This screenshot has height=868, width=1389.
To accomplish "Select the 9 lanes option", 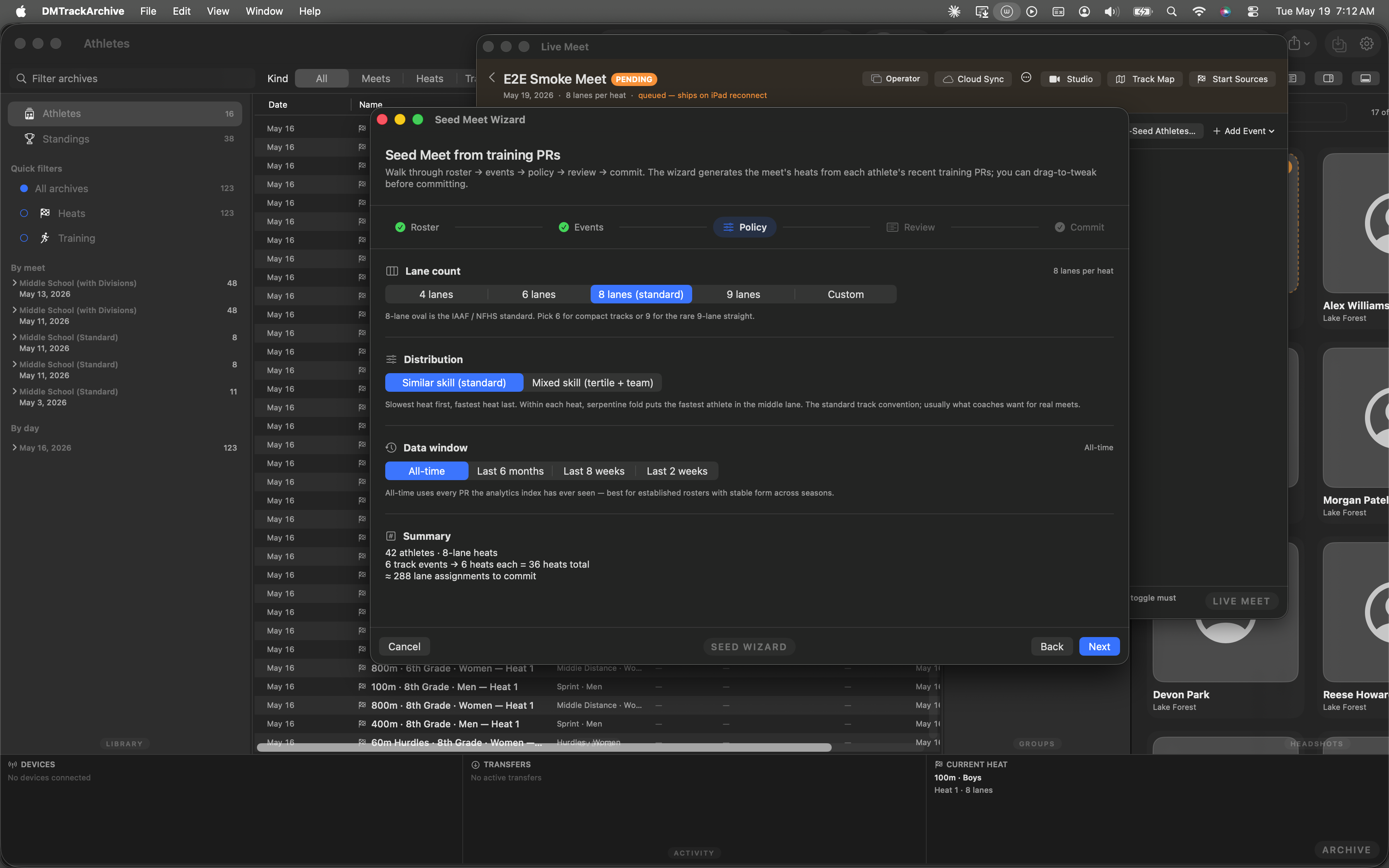I will point(743,294).
